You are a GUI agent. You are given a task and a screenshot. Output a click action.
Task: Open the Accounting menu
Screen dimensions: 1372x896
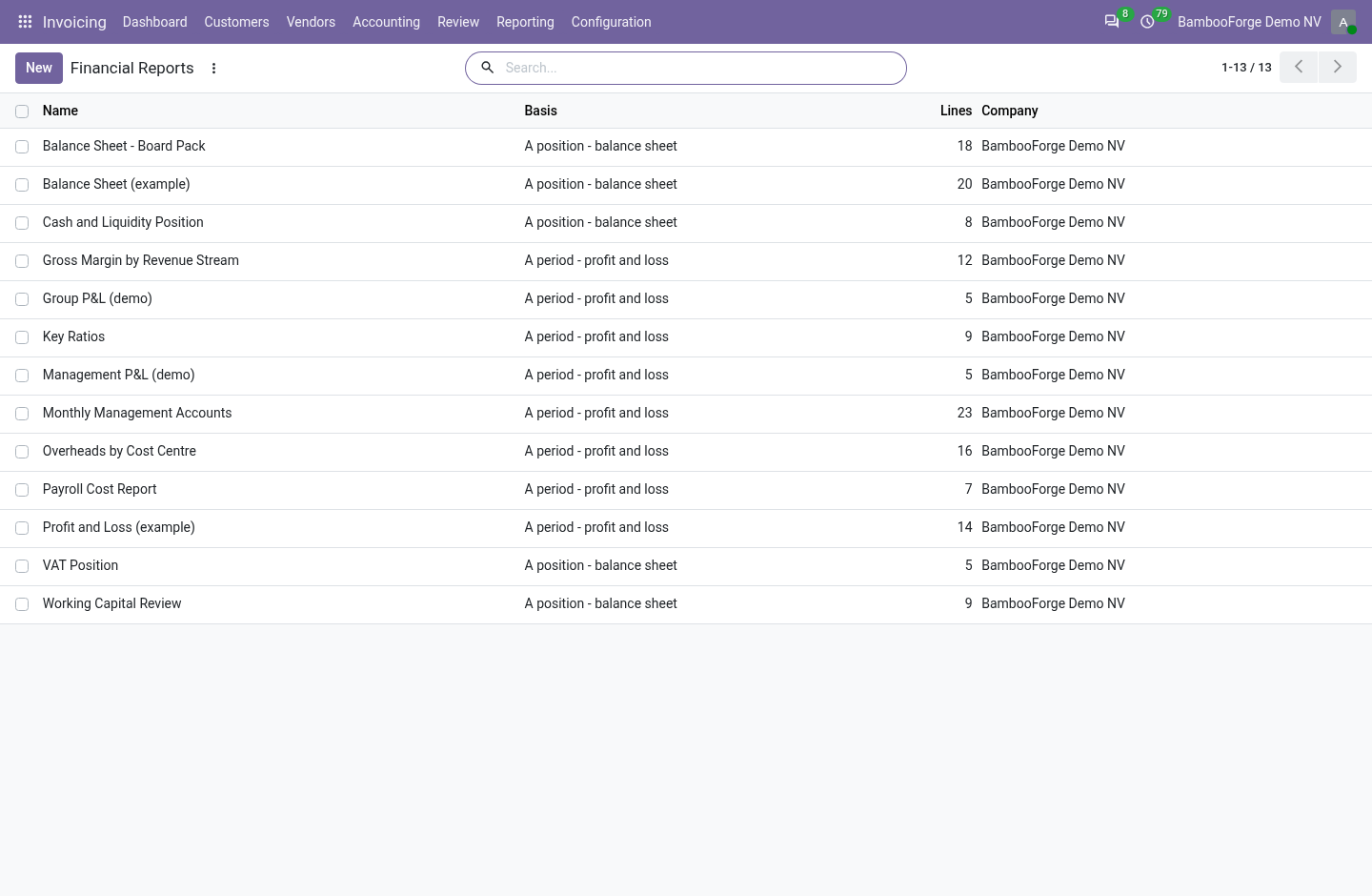point(386,22)
